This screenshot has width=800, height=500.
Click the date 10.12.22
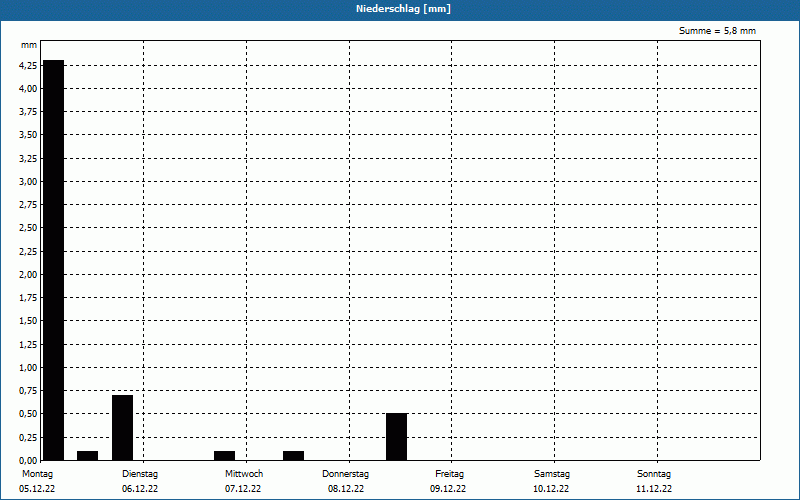551,489
